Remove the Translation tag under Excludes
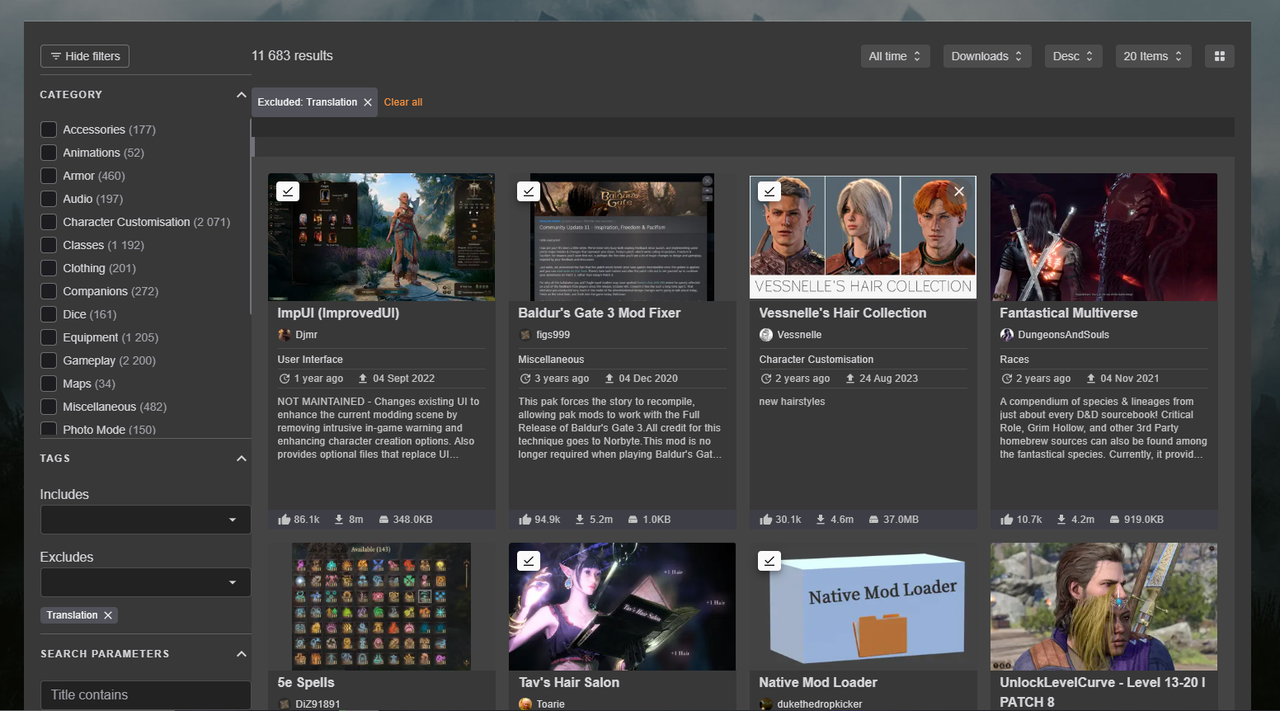Viewport: 1280px width, 711px height. 108,615
